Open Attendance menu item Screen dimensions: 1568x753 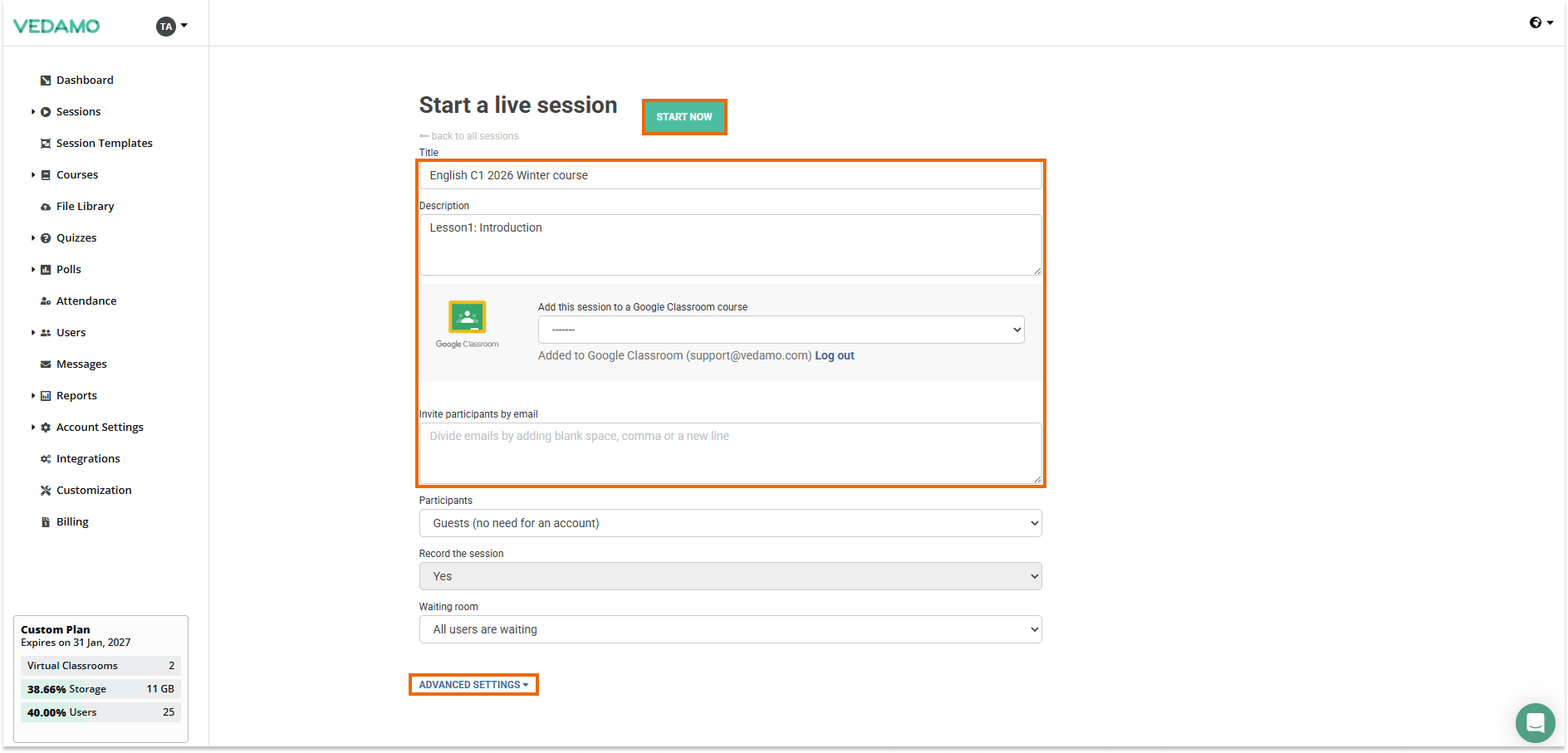pyautogui.click(x=86, y=301)
